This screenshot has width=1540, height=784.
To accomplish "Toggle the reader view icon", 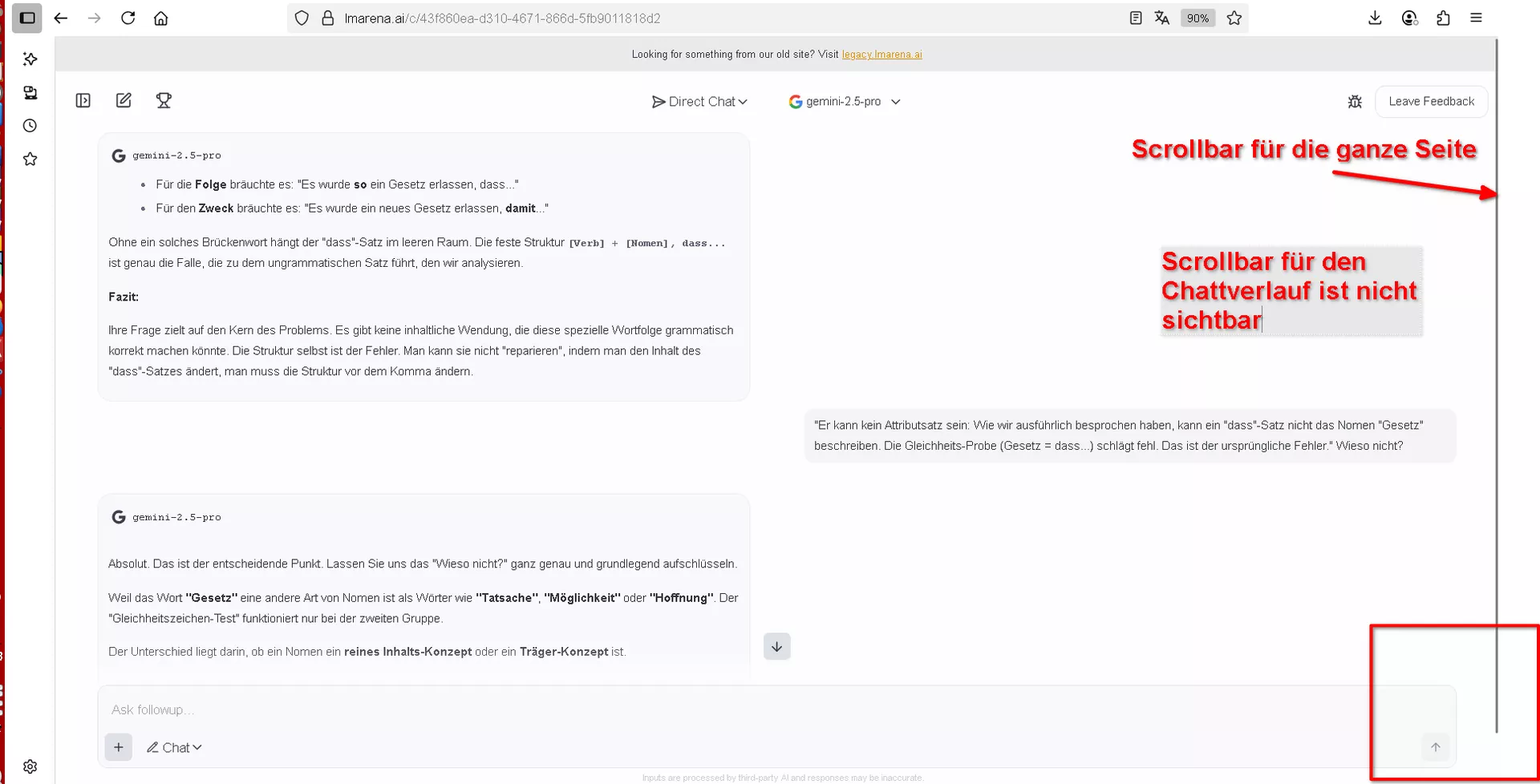I will (x=1135, y=18).
